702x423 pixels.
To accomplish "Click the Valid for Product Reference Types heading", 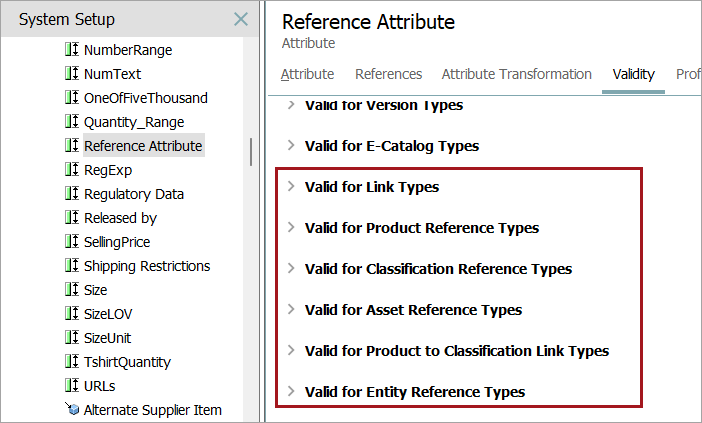I will (x=422, y=228).
